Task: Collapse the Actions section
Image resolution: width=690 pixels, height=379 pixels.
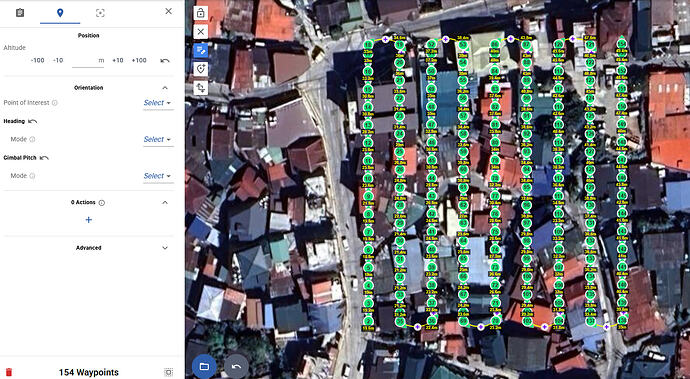Action: click(165, 203)
